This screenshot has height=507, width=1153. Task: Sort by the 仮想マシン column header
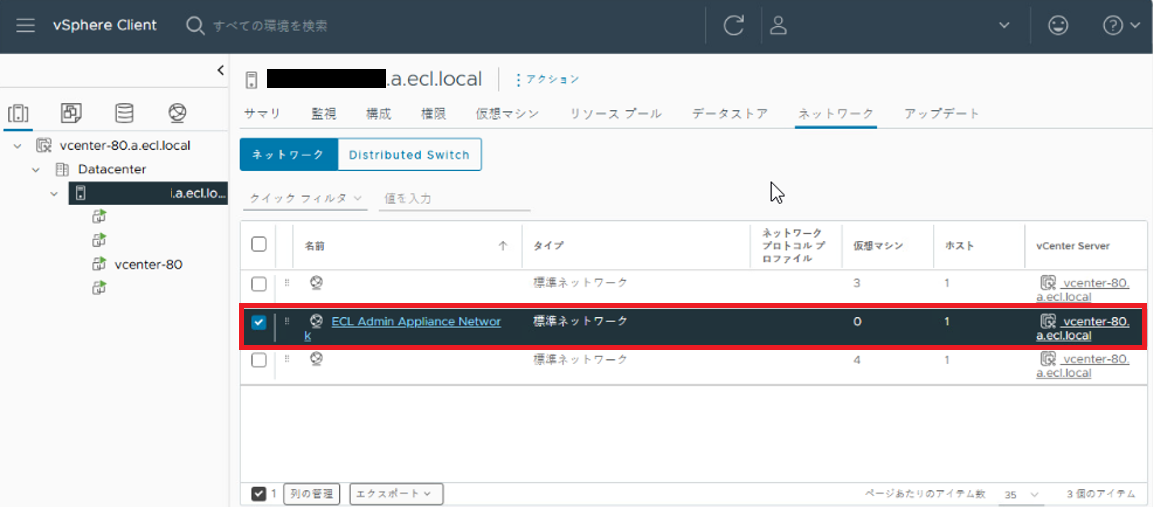click(x=878, y=246)
